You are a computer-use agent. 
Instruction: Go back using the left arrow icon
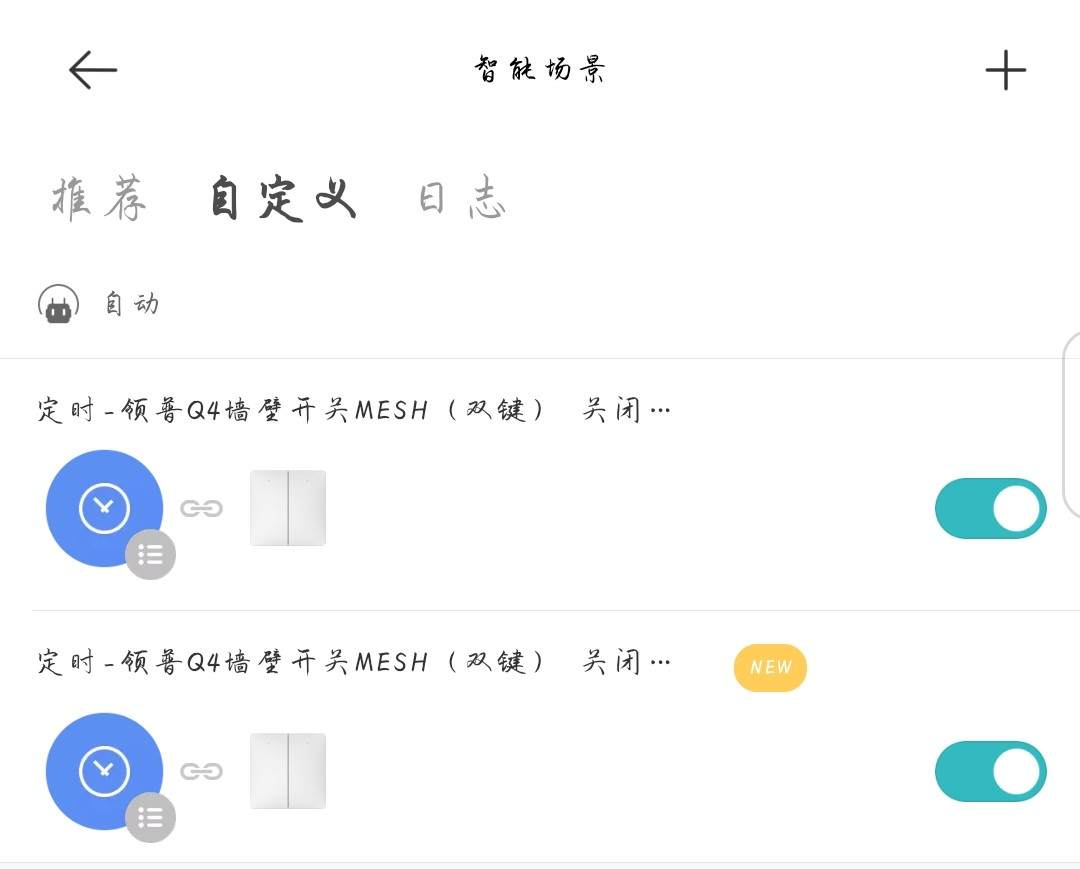click(x=93, y=70)
